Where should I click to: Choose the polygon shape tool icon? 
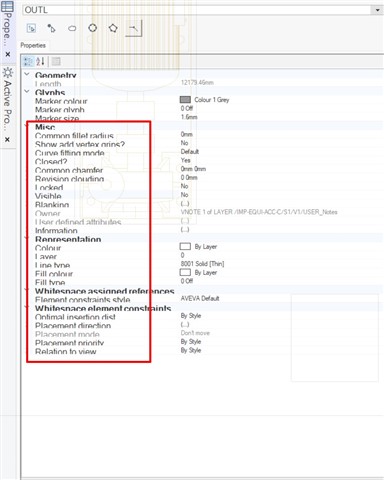point(113,28)
